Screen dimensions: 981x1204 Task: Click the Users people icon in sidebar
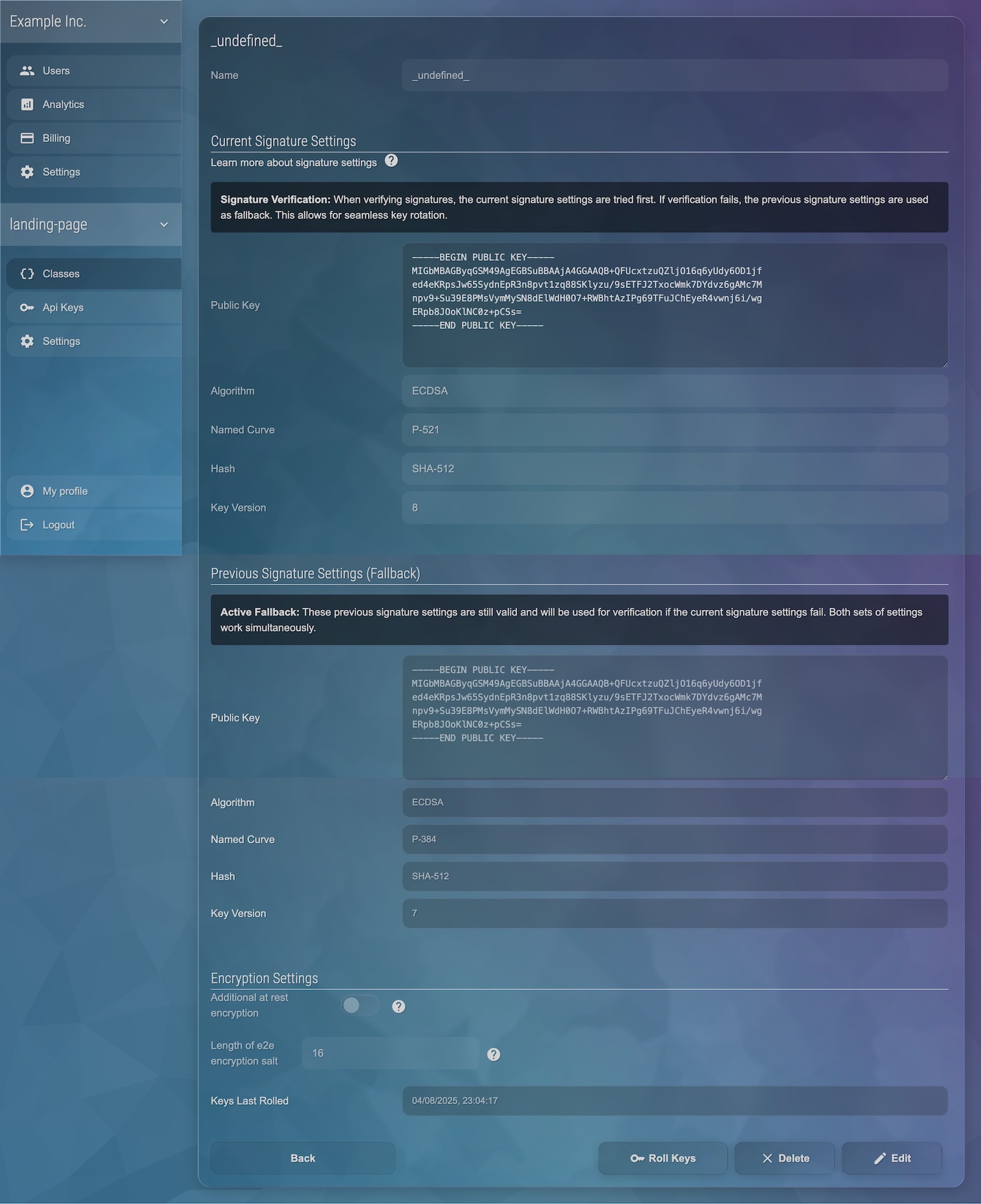tap(27, 71)
